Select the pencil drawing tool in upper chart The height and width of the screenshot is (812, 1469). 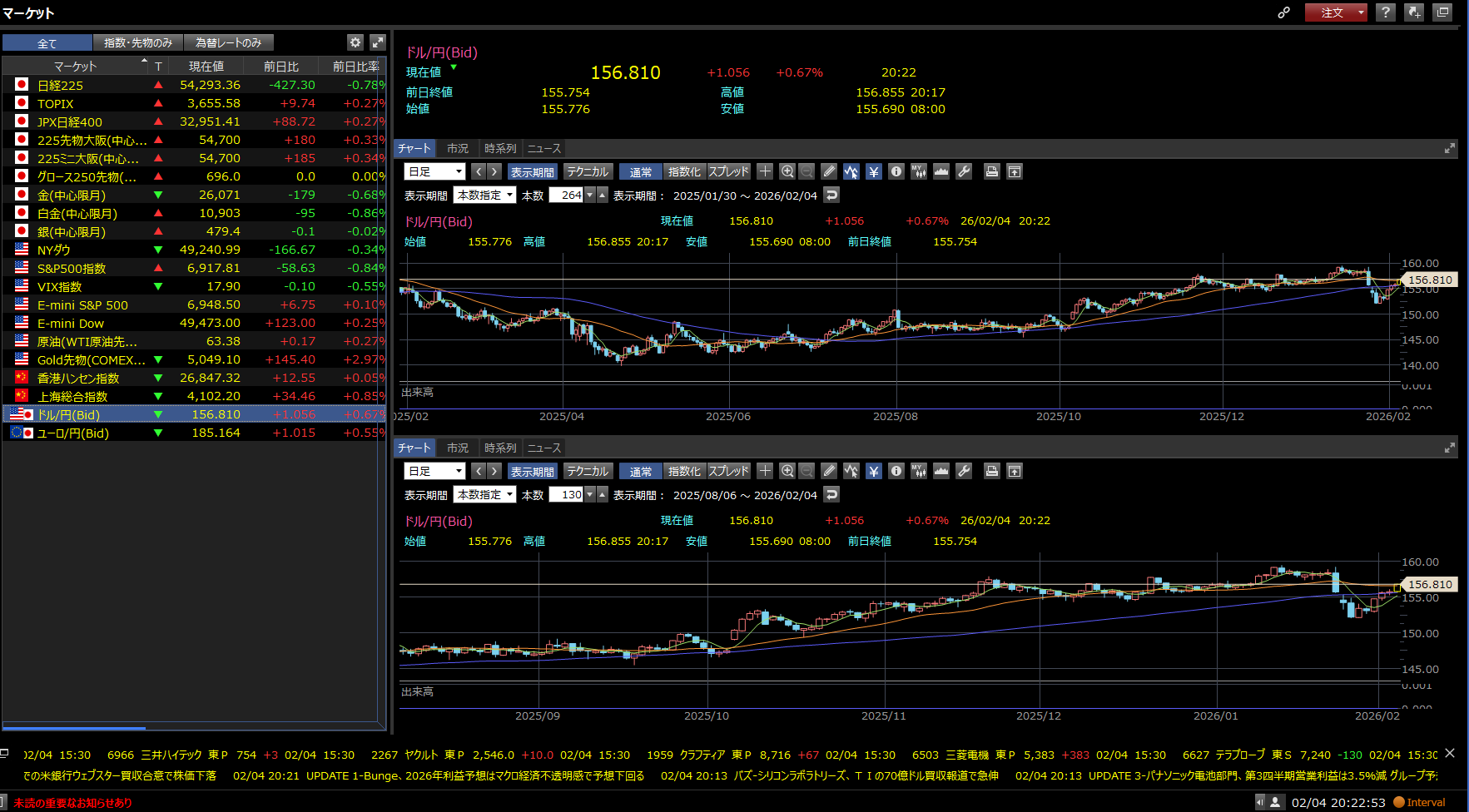pos(829,171)
